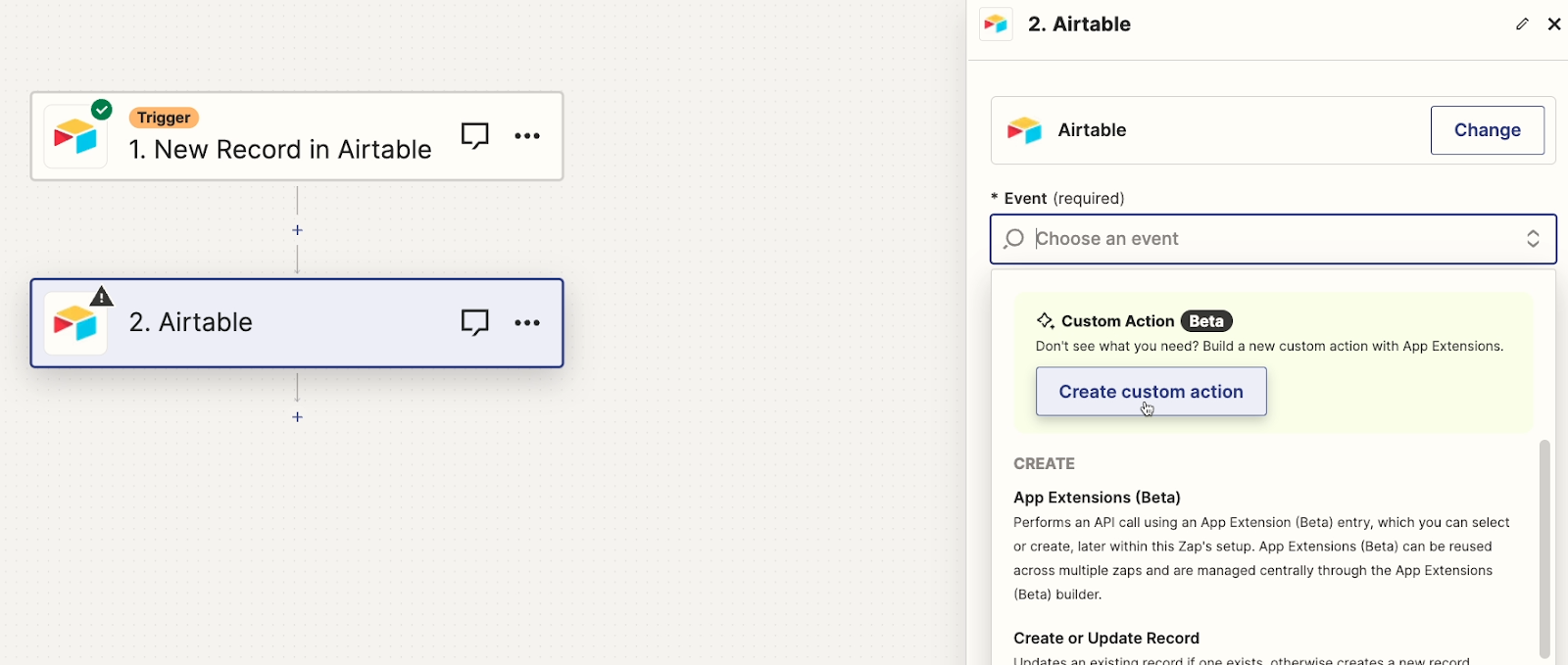Image resolution: width=1568 pixels, height=665 pixels.
Task: Rename step using the pencil icon
Action: pos(1522,24)
